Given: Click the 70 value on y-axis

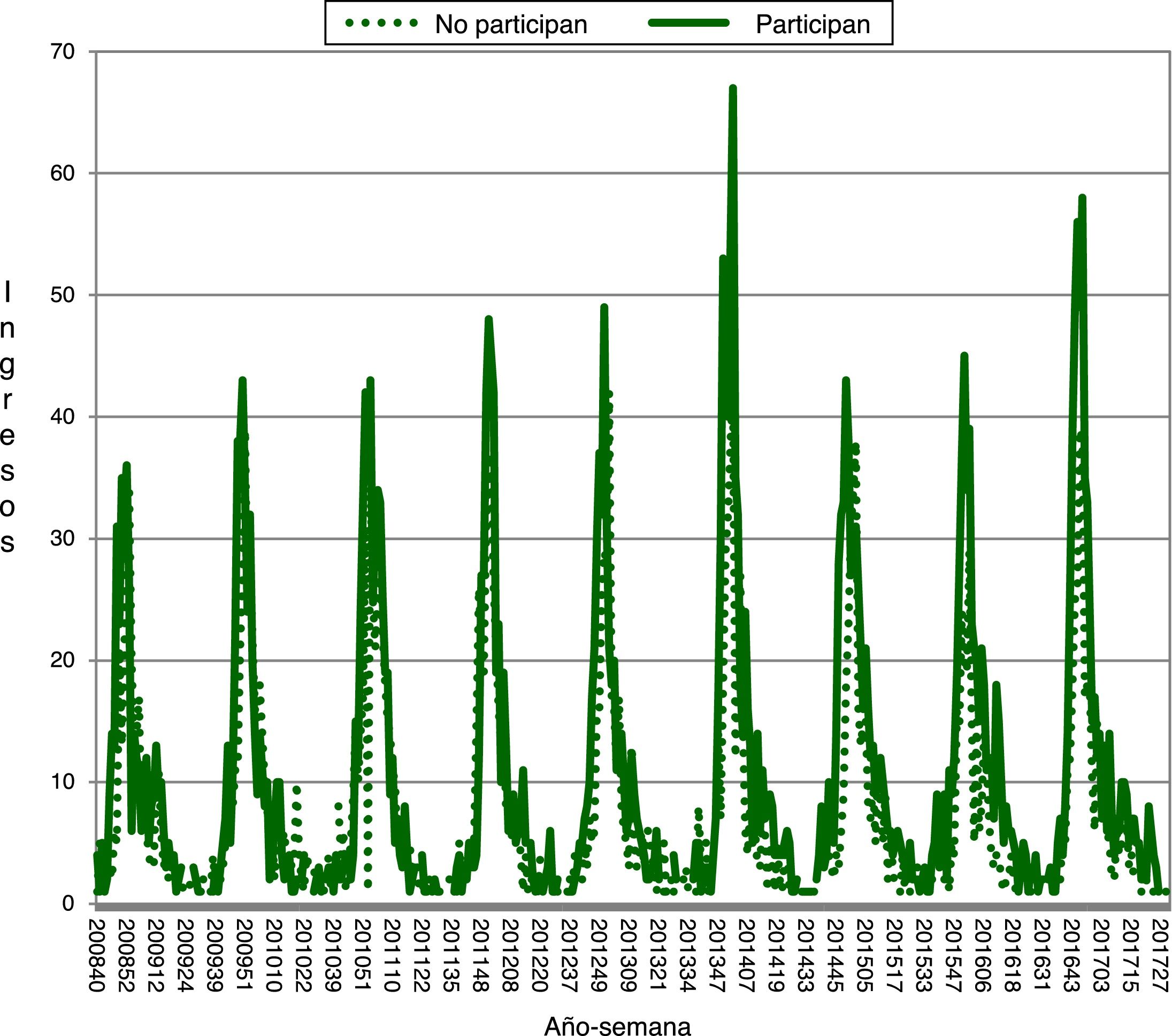Looking at the screenshot, I should point(63,51).
